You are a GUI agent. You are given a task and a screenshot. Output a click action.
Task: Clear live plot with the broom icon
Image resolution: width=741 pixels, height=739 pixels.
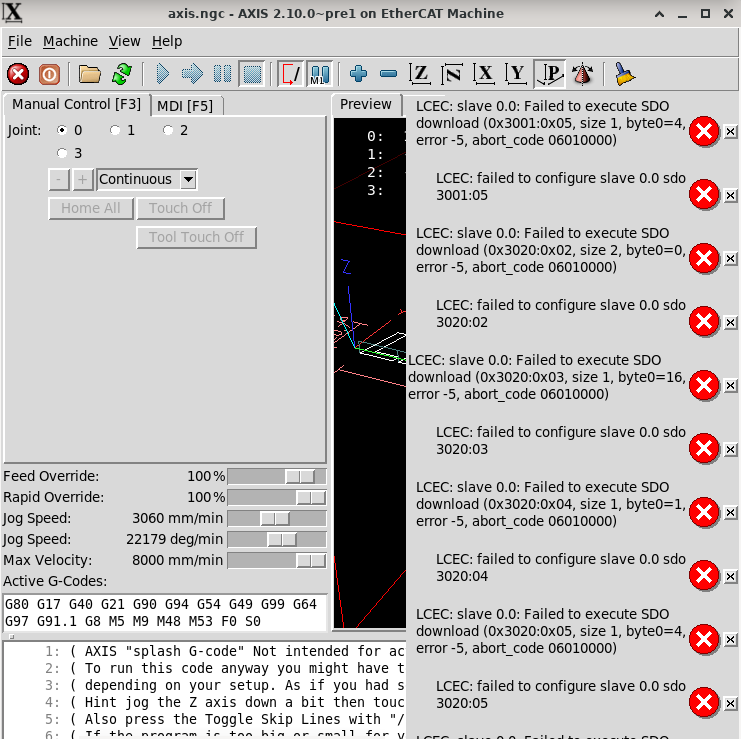pos(625,74)
